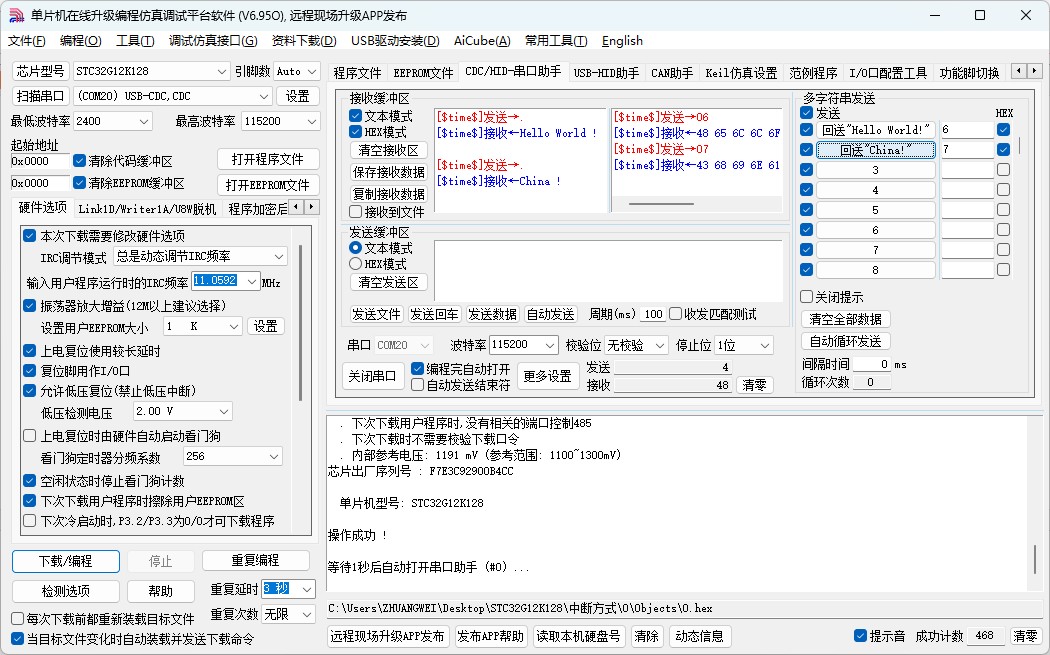Switch to the EEPROM文件 tab
This screenshot has height=655, width=1050.
[x=423, y=73]
